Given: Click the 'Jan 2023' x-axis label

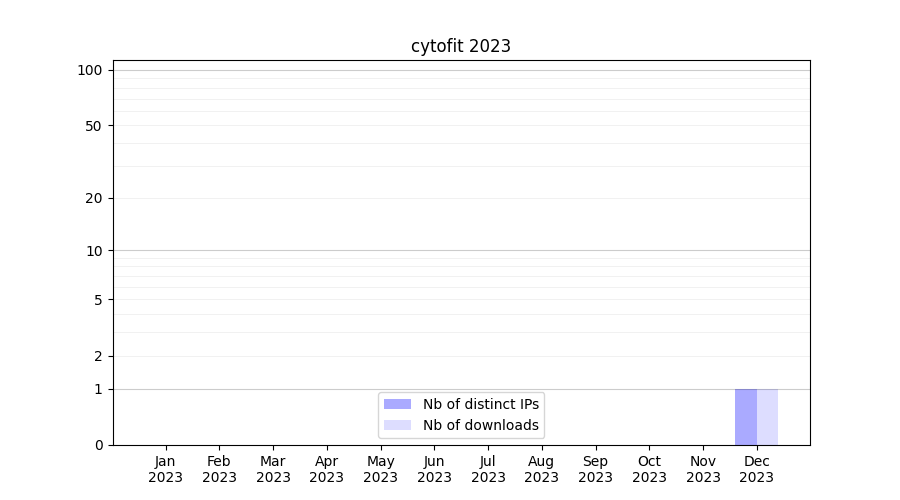Looking at the screenshot, I should point(166,469).
